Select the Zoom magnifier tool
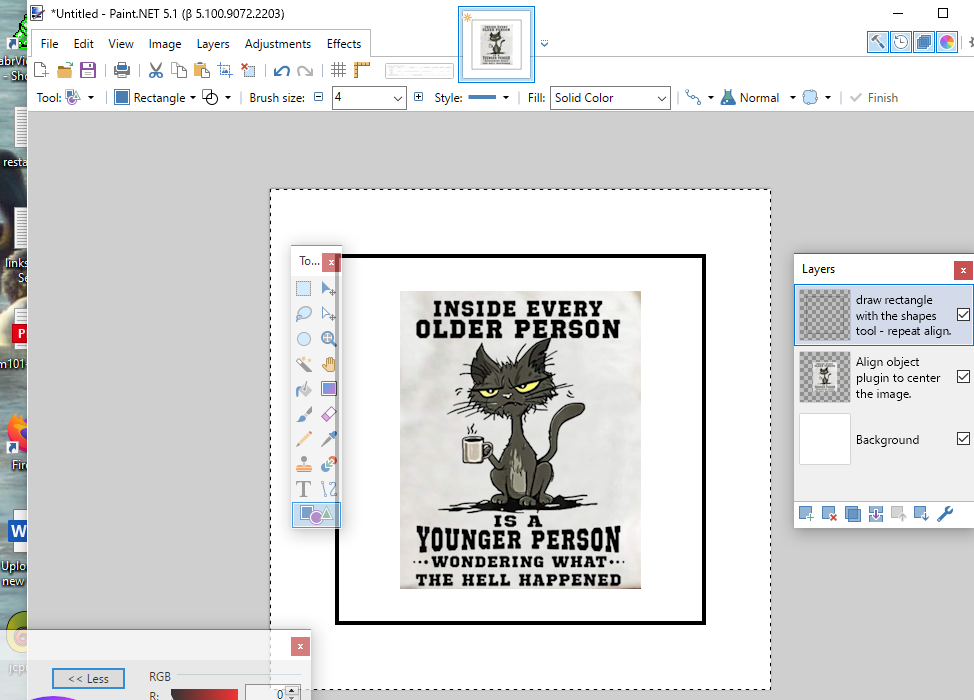 (x=329, y=339)
